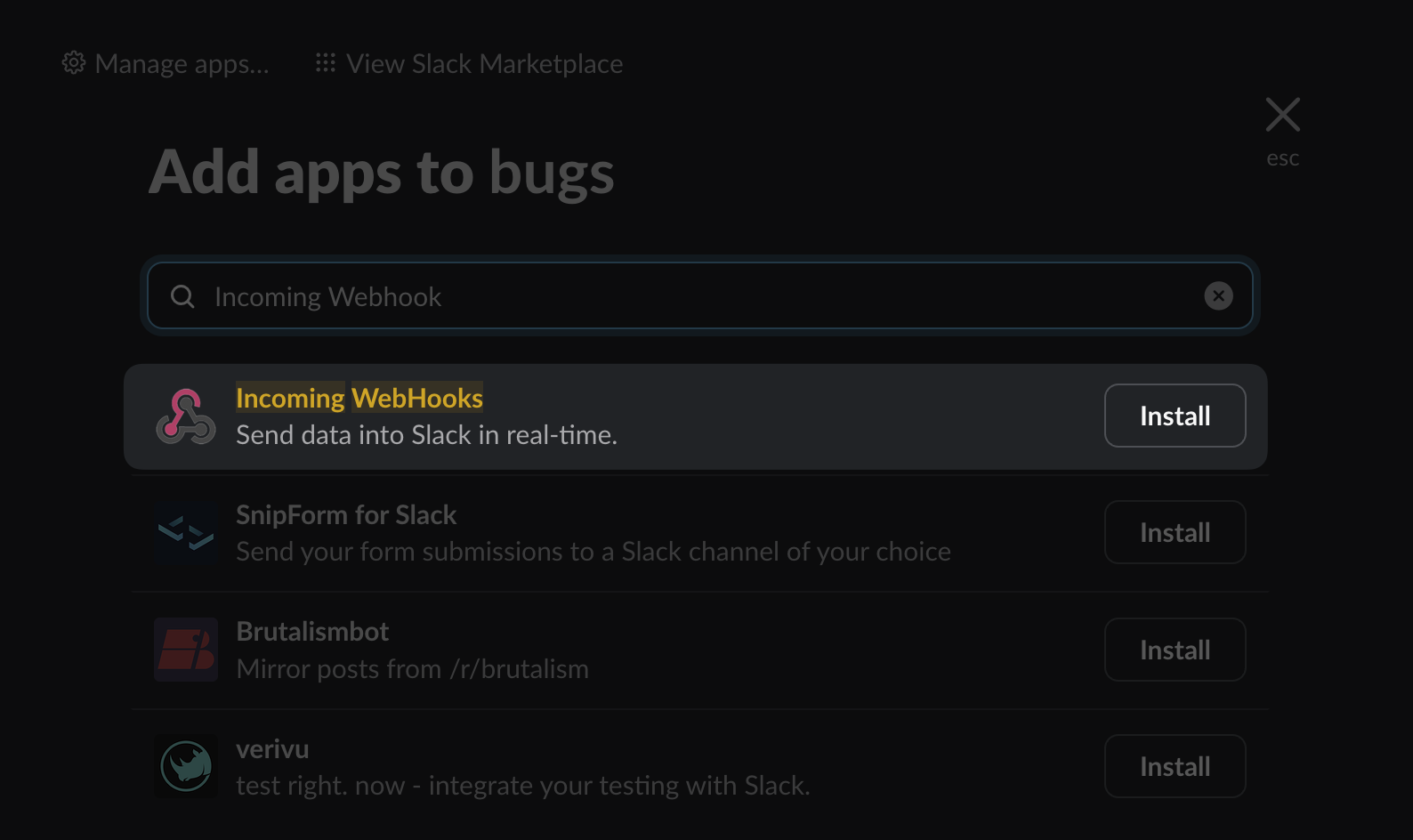Click the Incoming WebHooks app icon
This screenshot has width=1413, height=840.
[x=186, y=416]
